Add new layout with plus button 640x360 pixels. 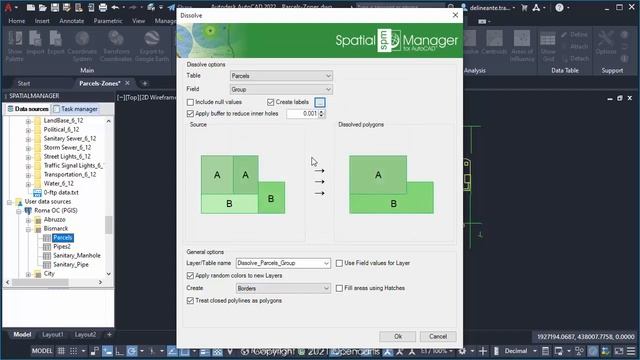(109, 334)
